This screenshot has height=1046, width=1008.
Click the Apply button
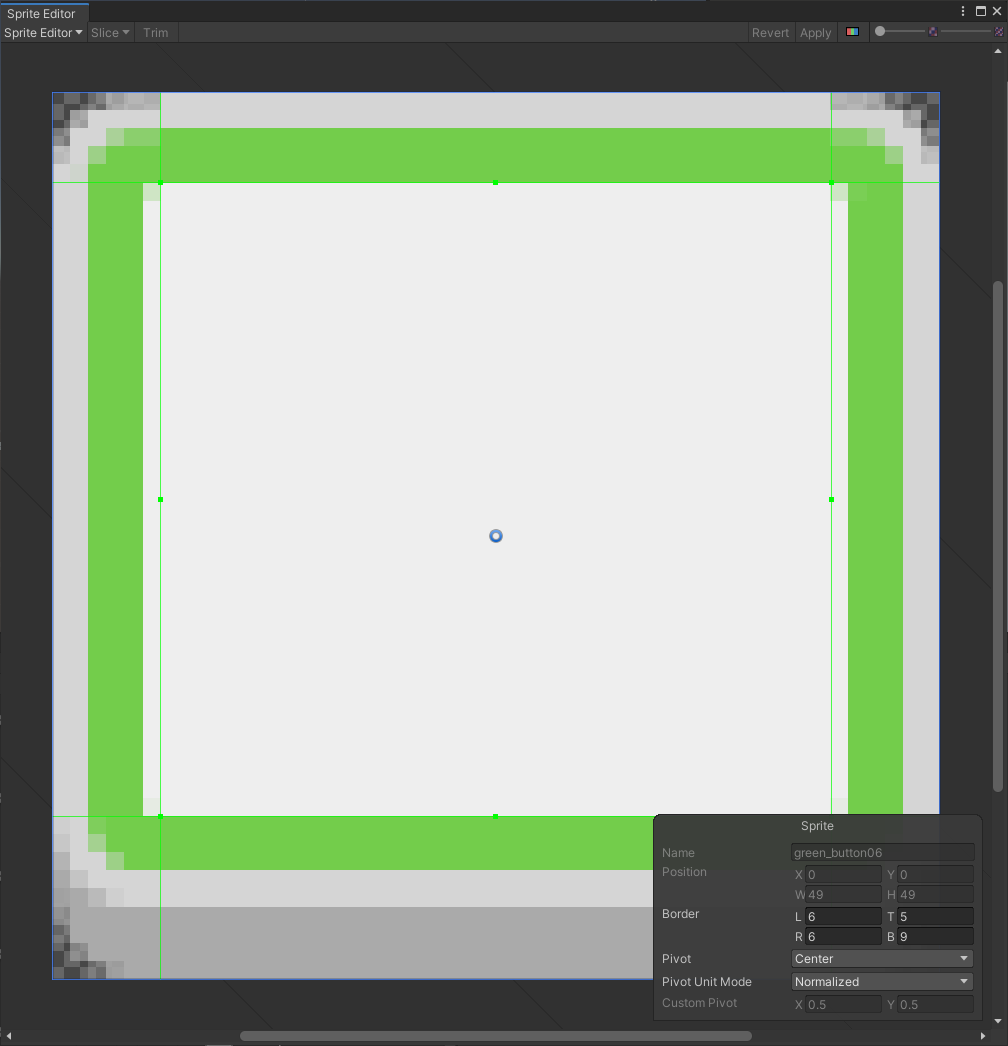click(815, 33)
